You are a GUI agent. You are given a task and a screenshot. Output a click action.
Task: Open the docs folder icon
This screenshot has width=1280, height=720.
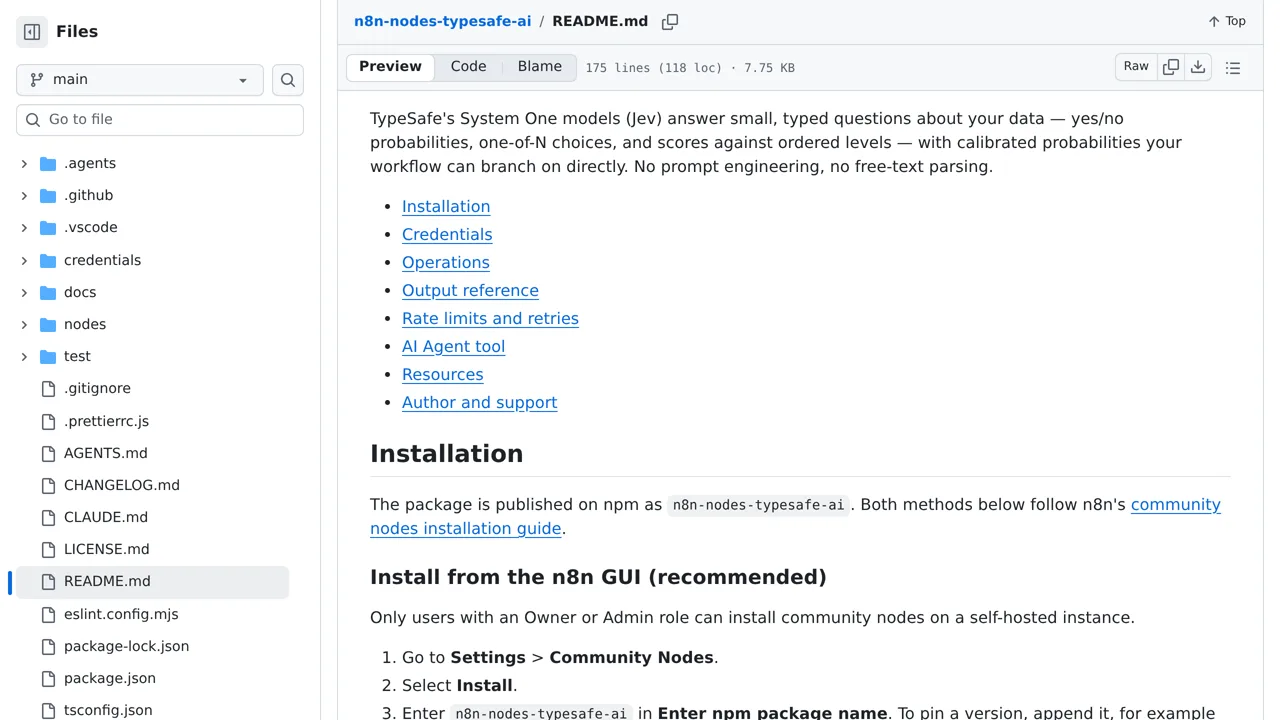tap(48, 292)
